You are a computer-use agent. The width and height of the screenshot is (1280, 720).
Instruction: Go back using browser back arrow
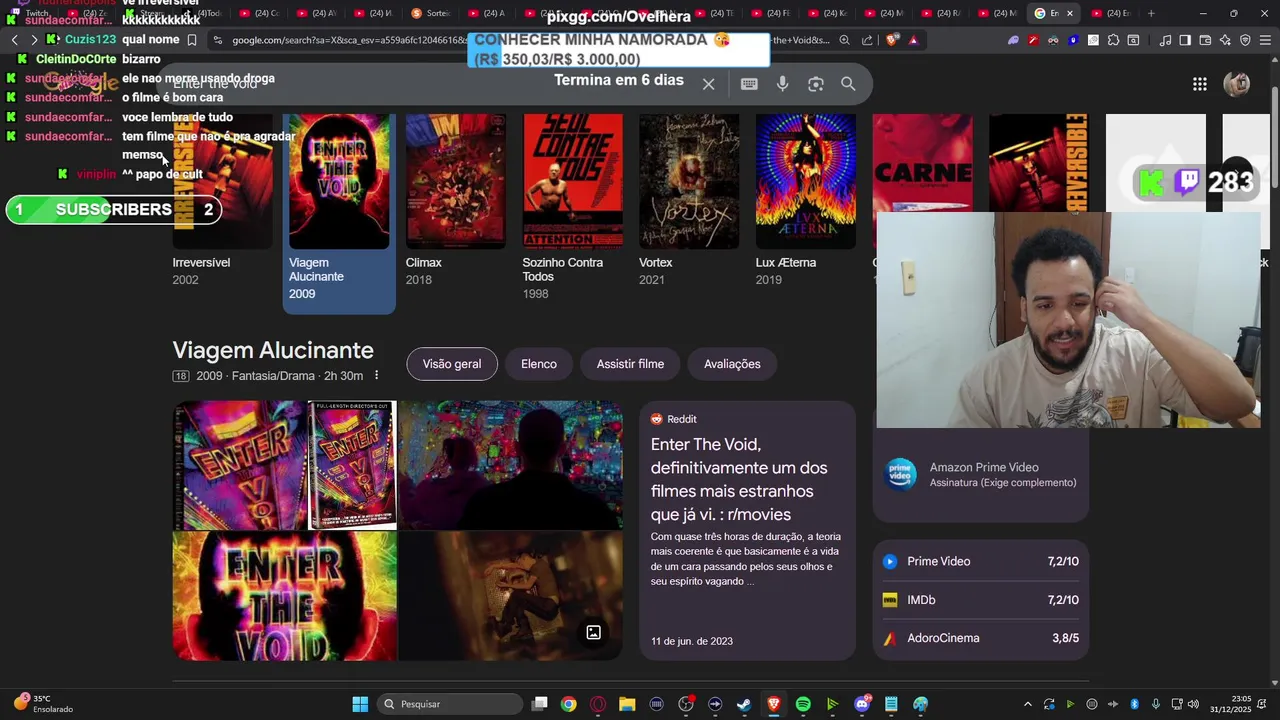[x=14, y=40]
